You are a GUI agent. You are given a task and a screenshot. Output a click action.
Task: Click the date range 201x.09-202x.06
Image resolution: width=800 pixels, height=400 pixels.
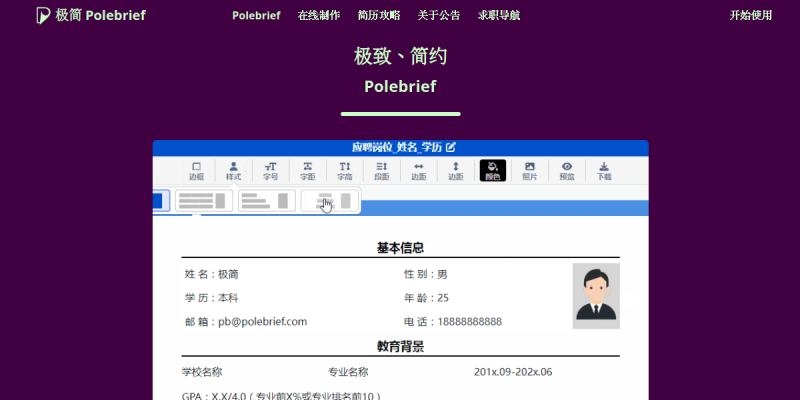pos(513,372)
